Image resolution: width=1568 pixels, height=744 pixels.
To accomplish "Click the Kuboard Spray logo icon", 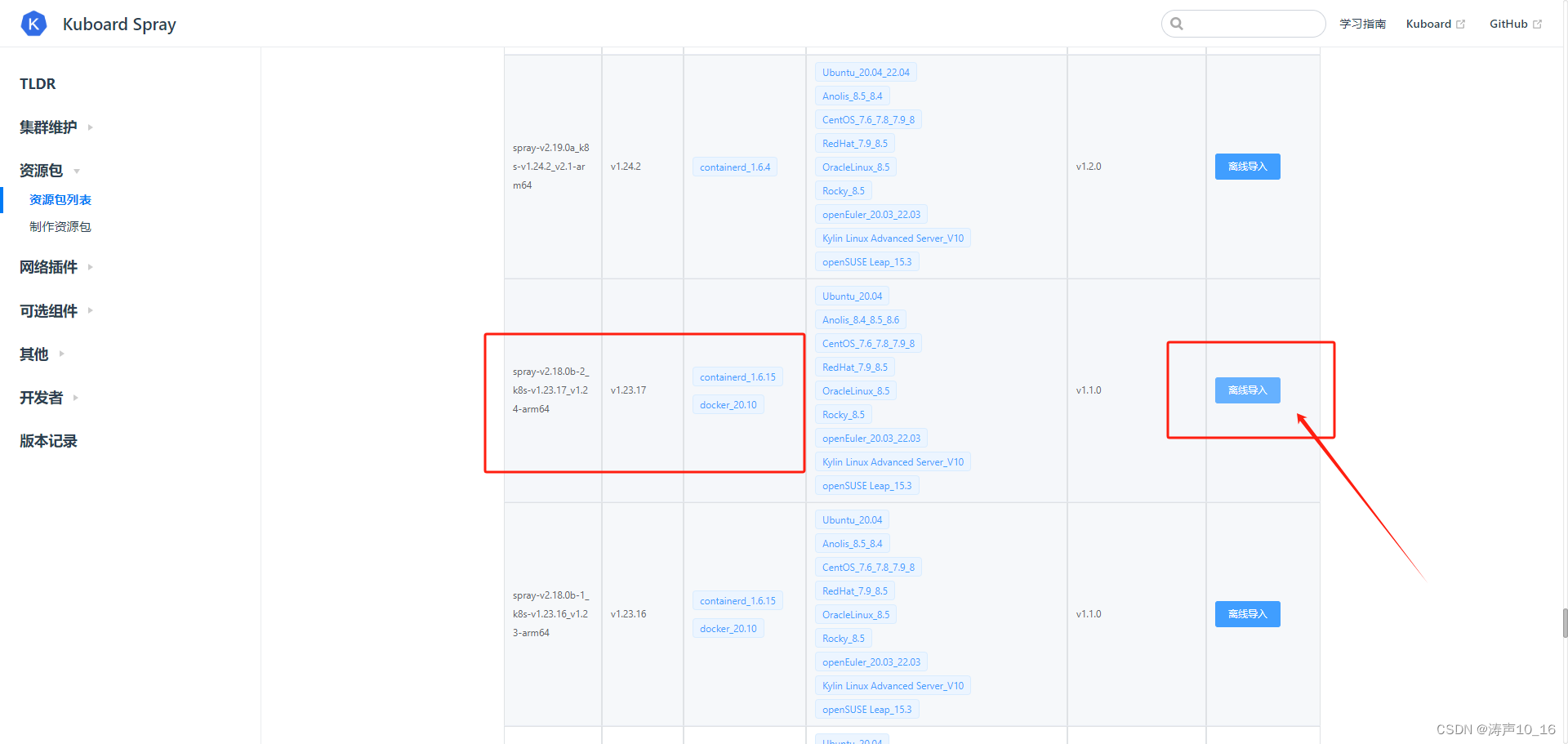I will pyautogui.click(x=33, y=24).
